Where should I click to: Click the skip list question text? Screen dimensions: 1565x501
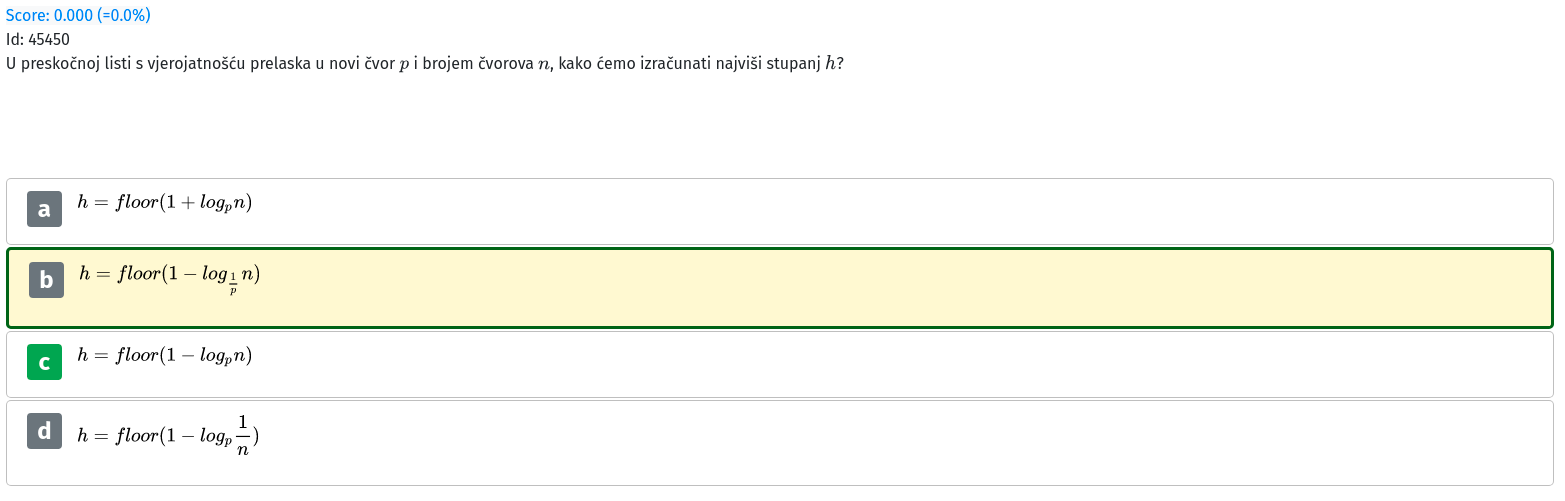[x=425, y=64]
